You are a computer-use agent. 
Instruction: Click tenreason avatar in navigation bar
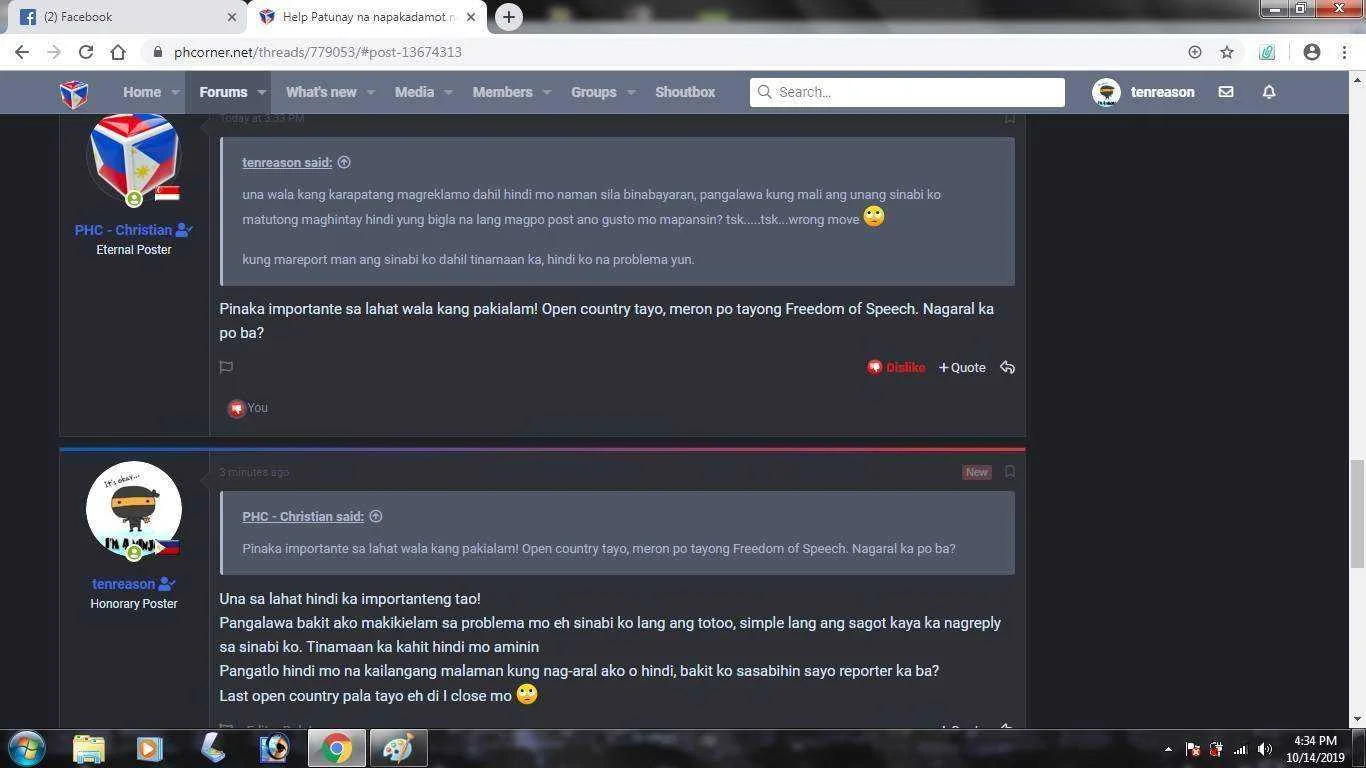pyautogui.click(x=1106, y=92)
